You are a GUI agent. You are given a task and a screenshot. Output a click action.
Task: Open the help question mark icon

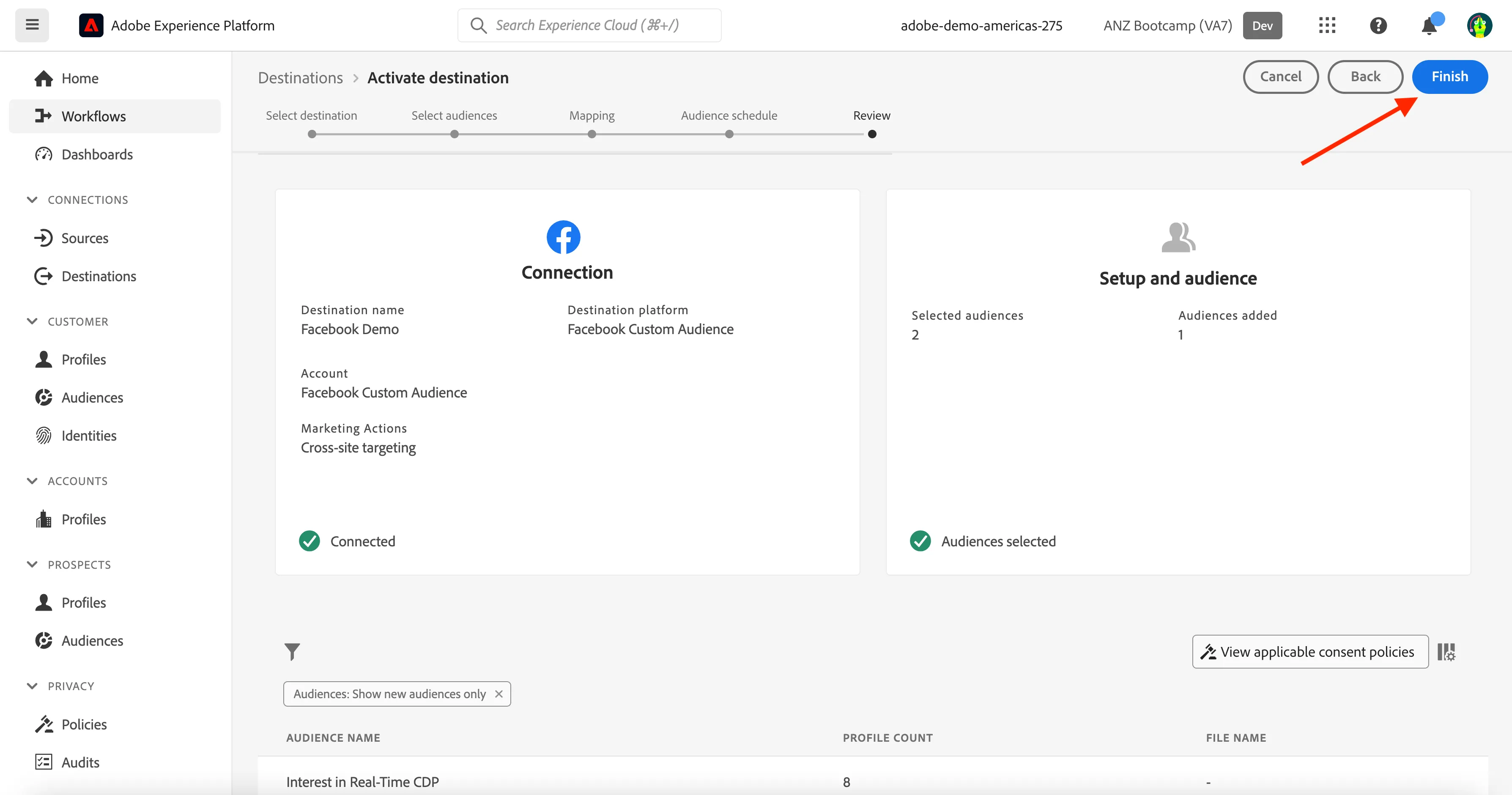click(x=1378, y=25)
